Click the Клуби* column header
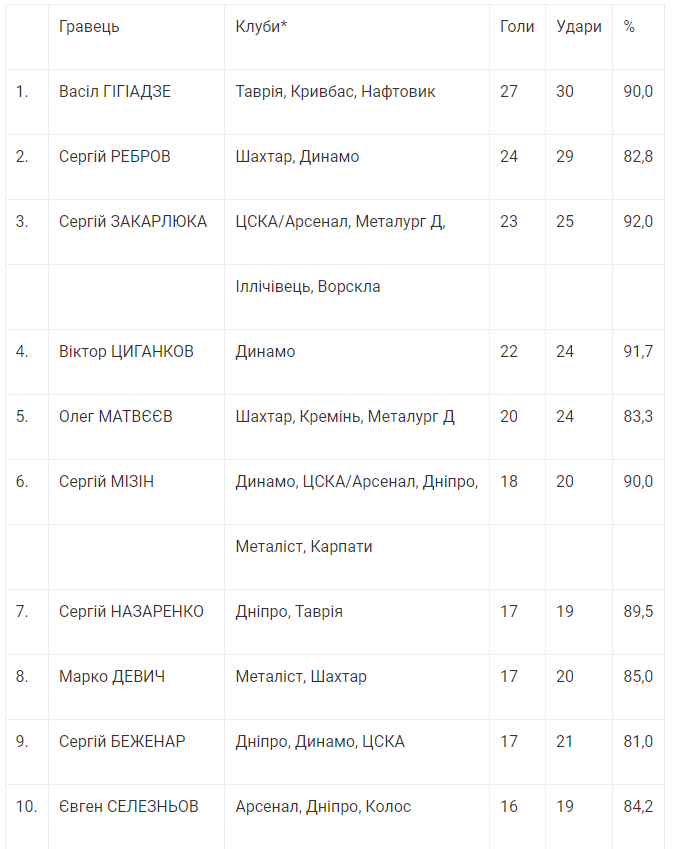The height and width of the screenshot is (849, 673). [x=262, y=27]
